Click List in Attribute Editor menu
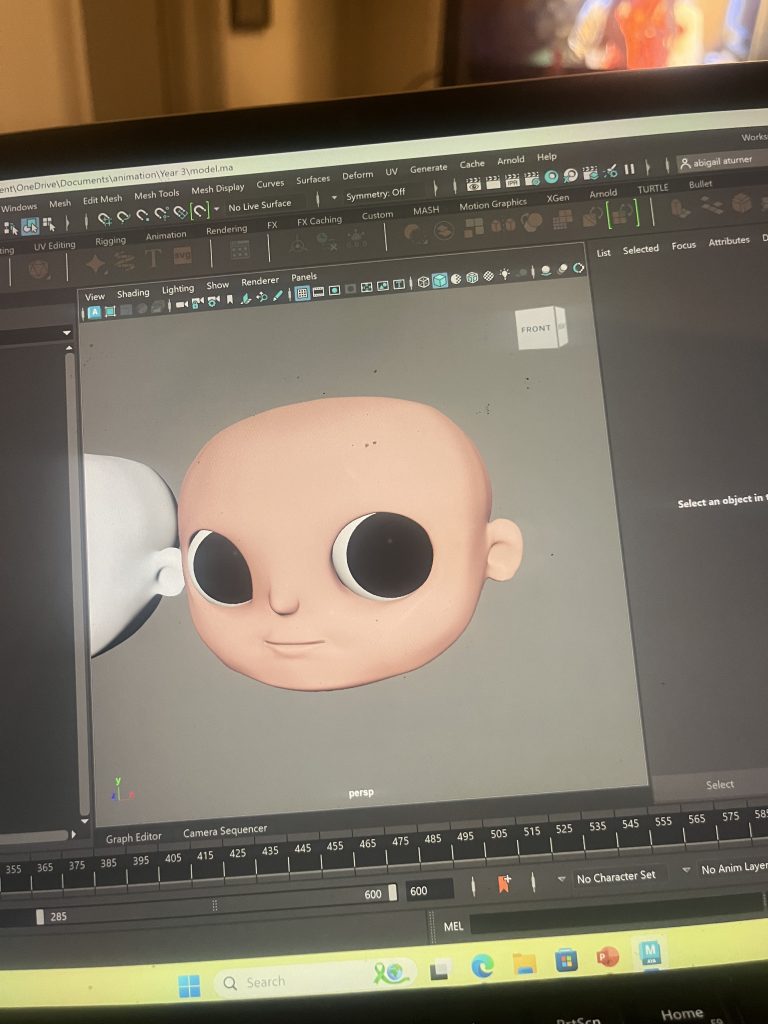The width and height of the screenshot is (768, 1024). click(x=603, y=252)
